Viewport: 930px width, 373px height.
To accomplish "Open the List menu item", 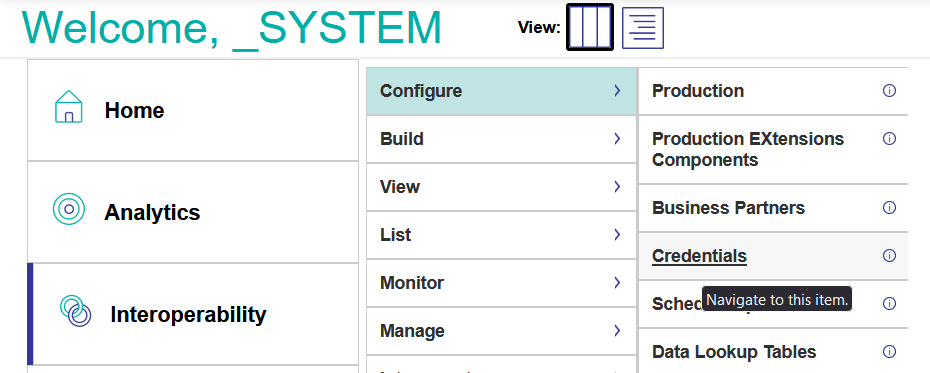I will (502, 235).
